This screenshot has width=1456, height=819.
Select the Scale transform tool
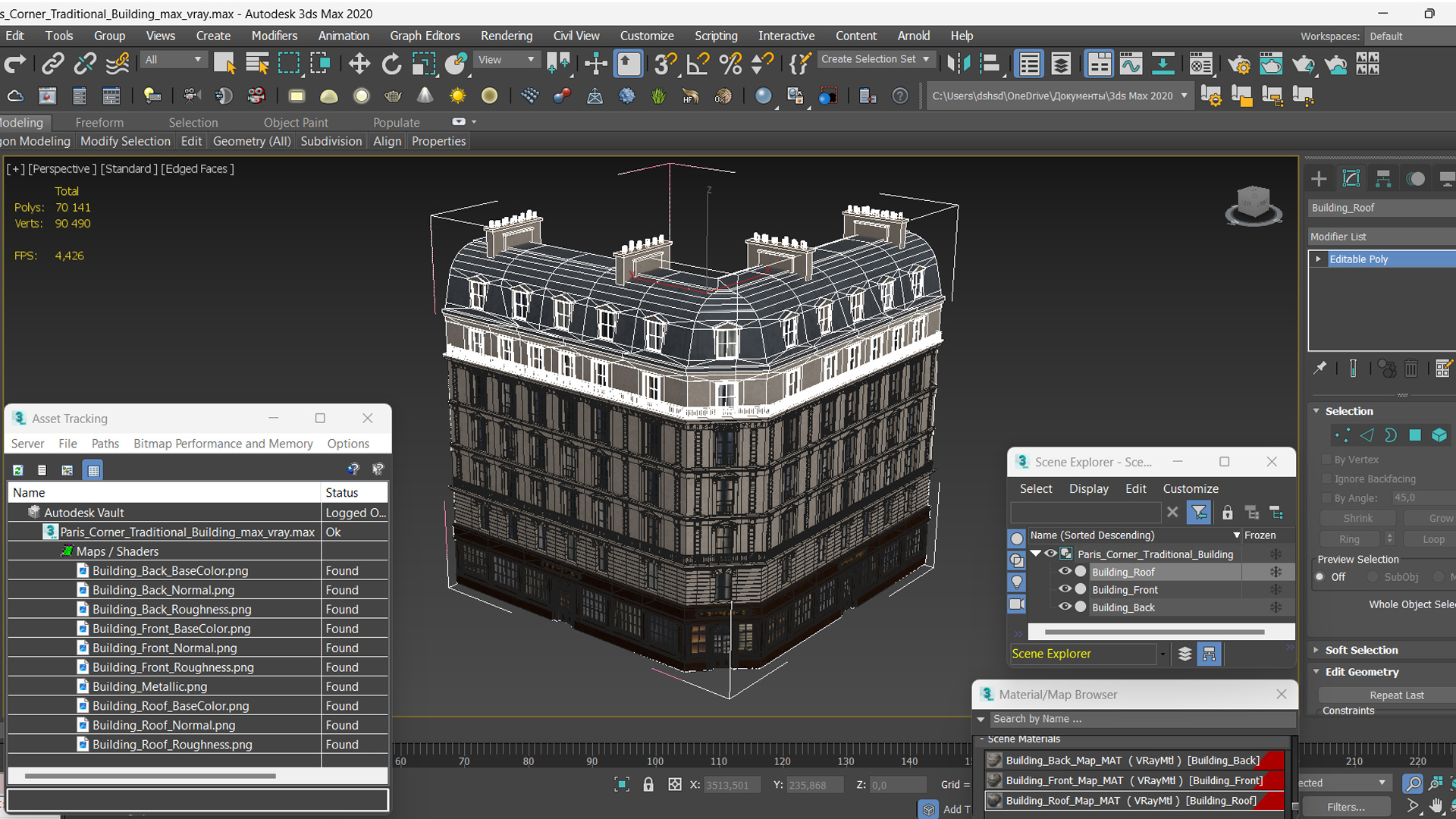point(423,64)
